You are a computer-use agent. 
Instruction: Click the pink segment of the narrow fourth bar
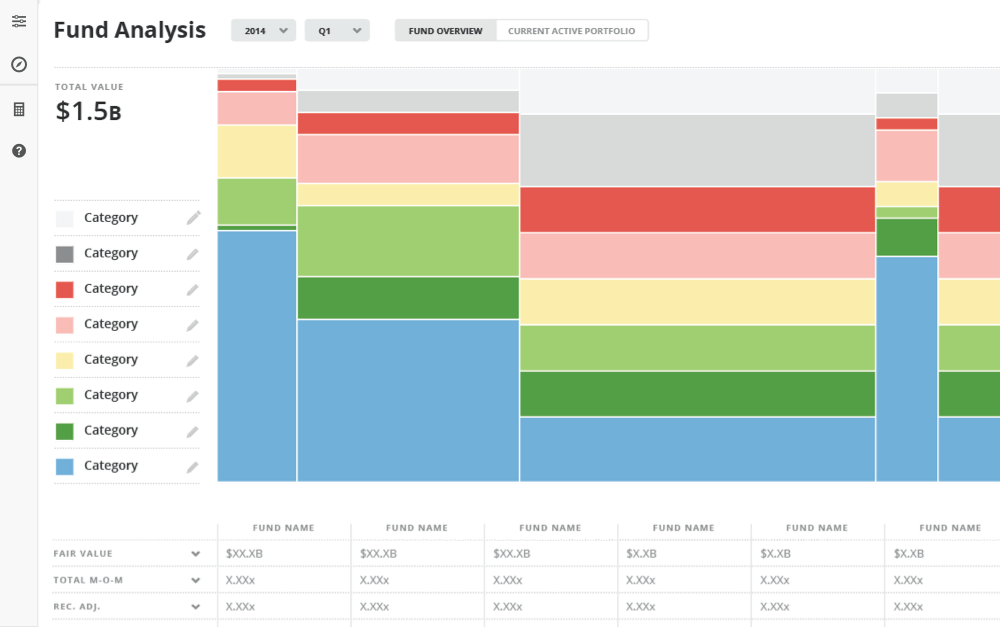pos(907,156)
